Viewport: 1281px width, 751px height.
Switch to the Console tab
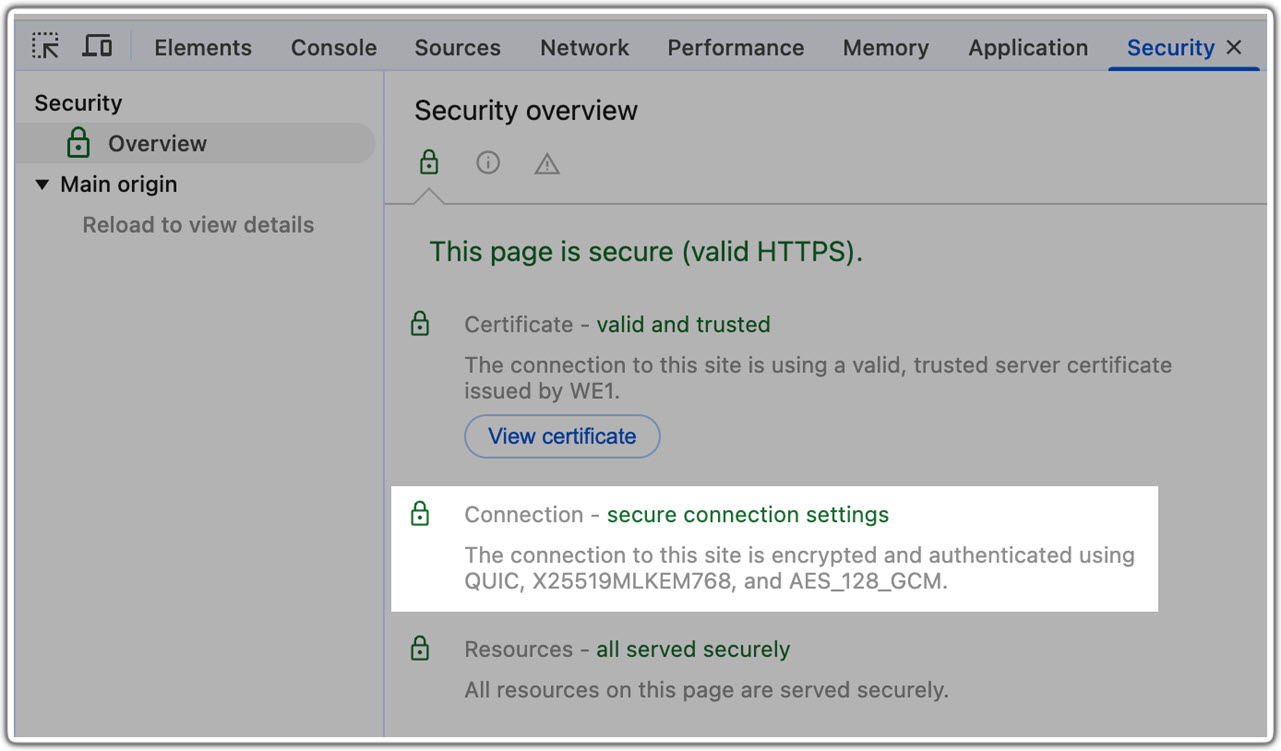pos(334,48)
